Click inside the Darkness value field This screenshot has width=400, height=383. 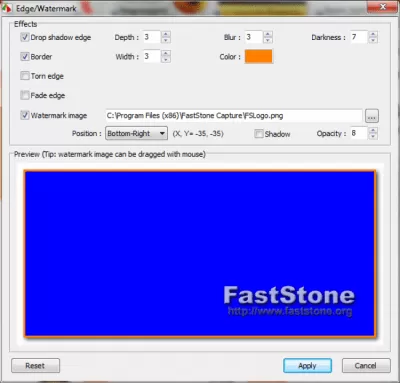[359, 37]
